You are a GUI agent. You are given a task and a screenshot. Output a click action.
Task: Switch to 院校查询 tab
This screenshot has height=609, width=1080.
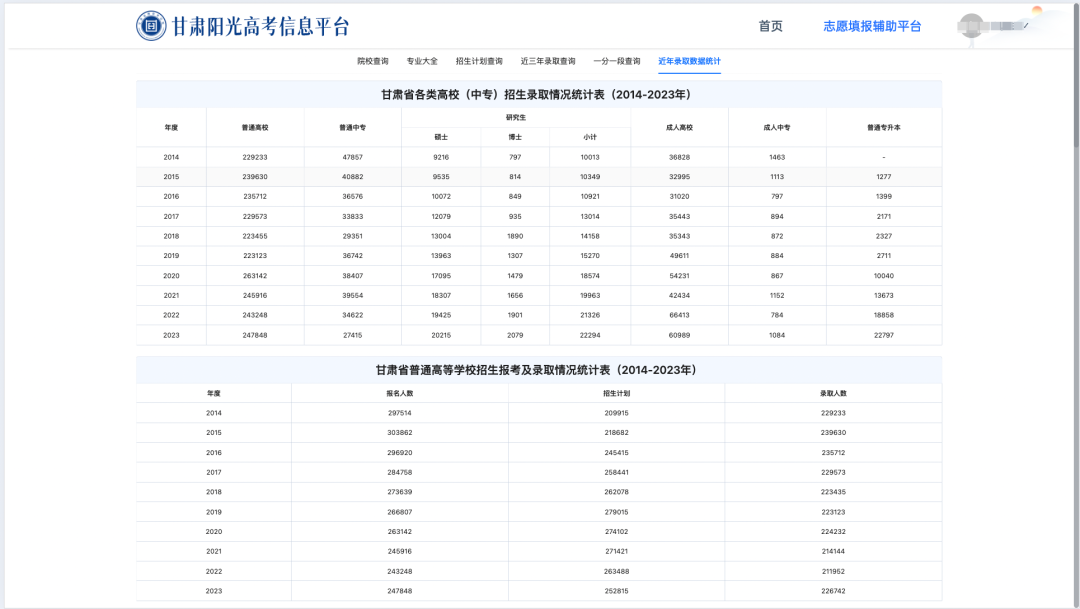[x=373, y=61]
